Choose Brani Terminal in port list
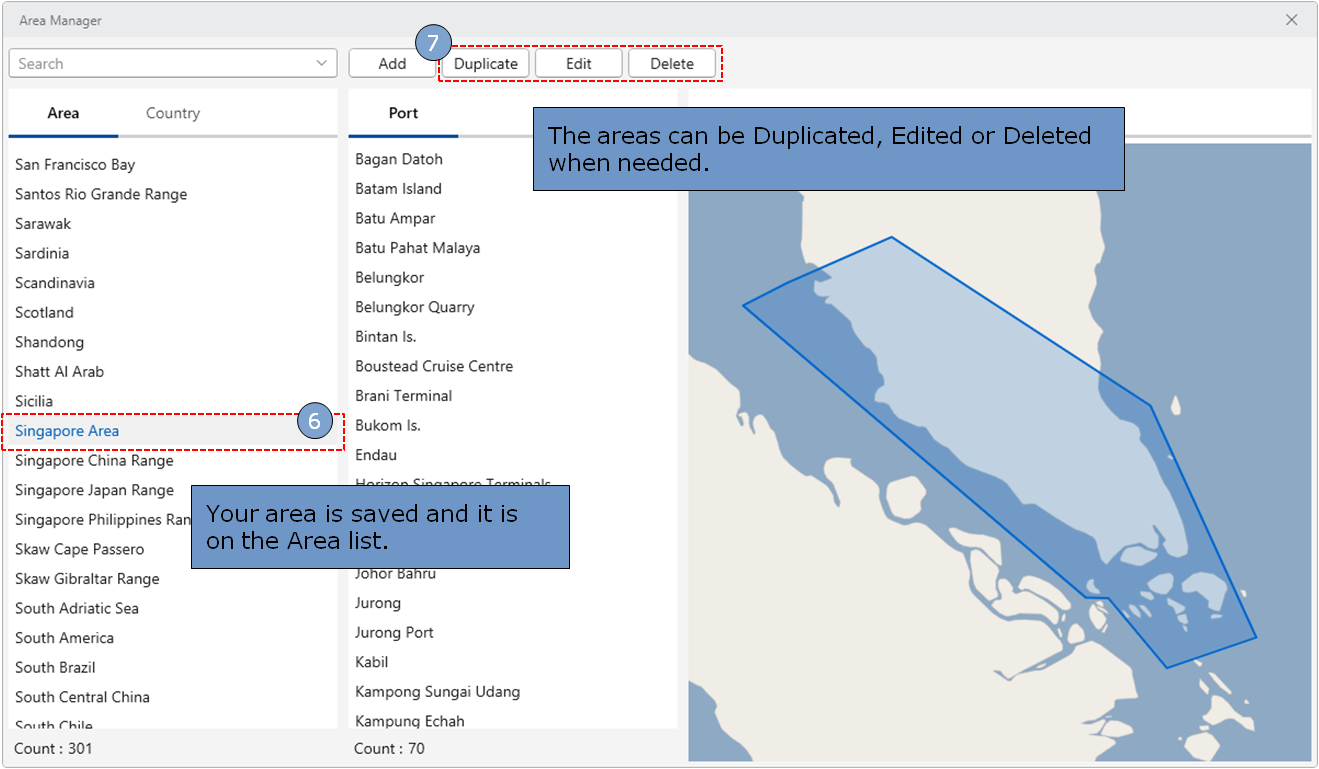1319x769 pixels. 404,396
